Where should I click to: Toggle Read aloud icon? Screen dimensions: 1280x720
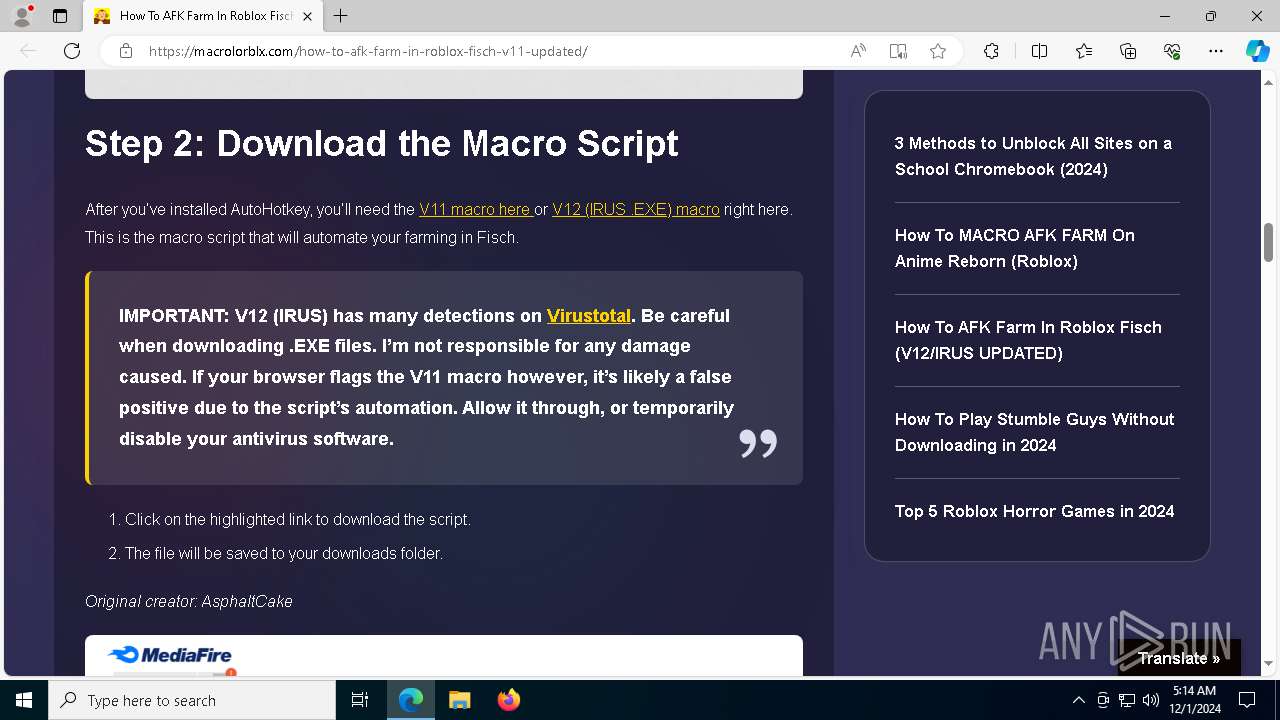858,51
